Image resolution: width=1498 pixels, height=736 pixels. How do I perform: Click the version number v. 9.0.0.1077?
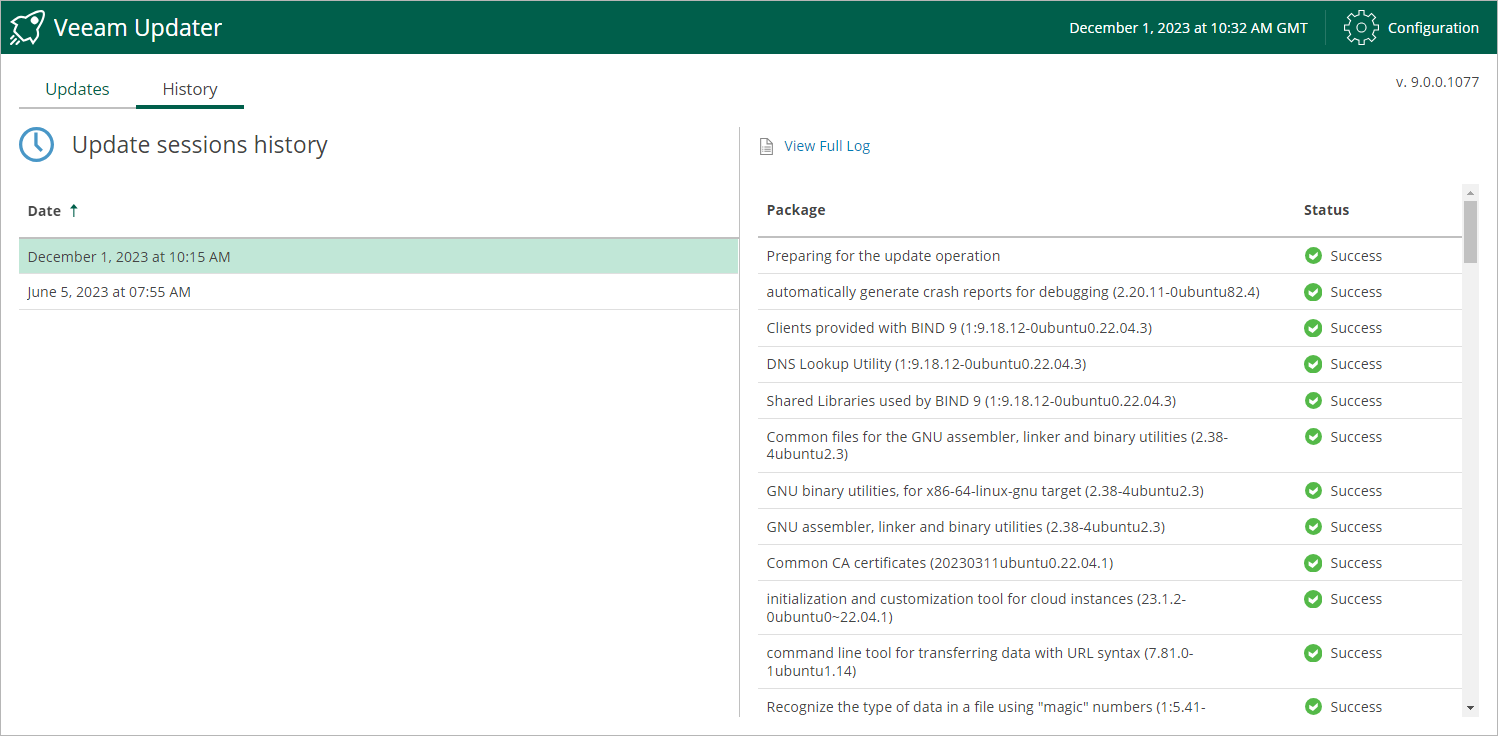[x=1437, y=82]
